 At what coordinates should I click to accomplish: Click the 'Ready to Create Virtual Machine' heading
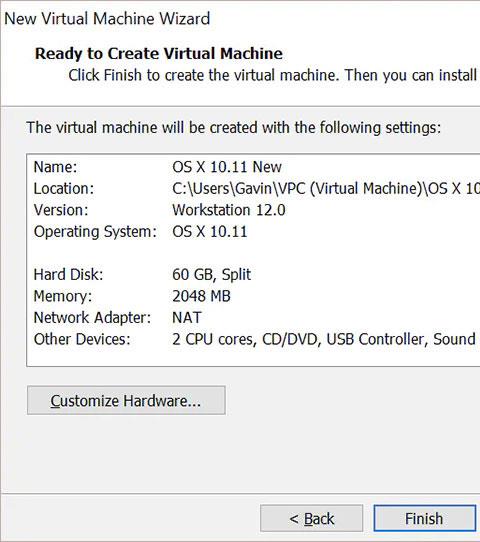159,54
